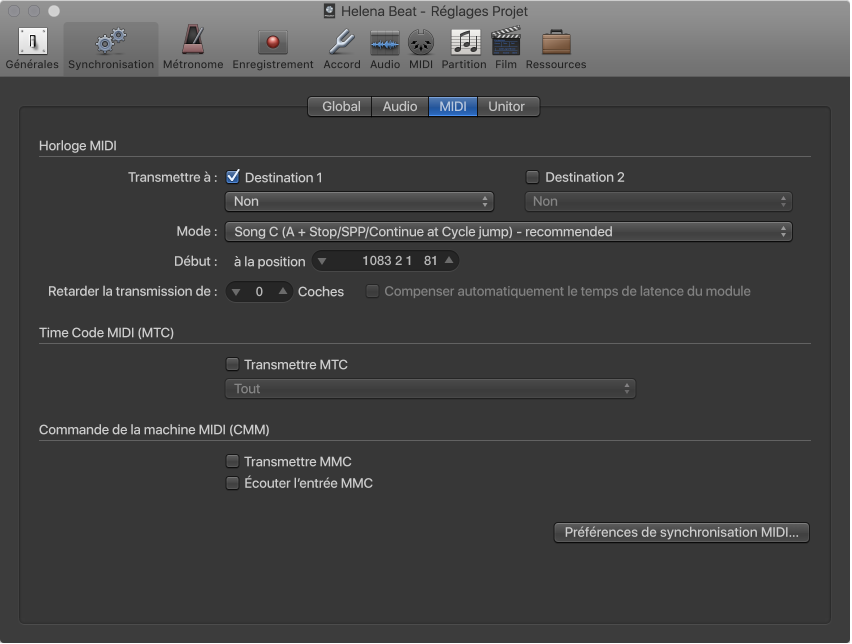Viewport: 852px width, 644px height.
Task: Increase the Coches delay stepper value
Action: (x=283, y=292)
